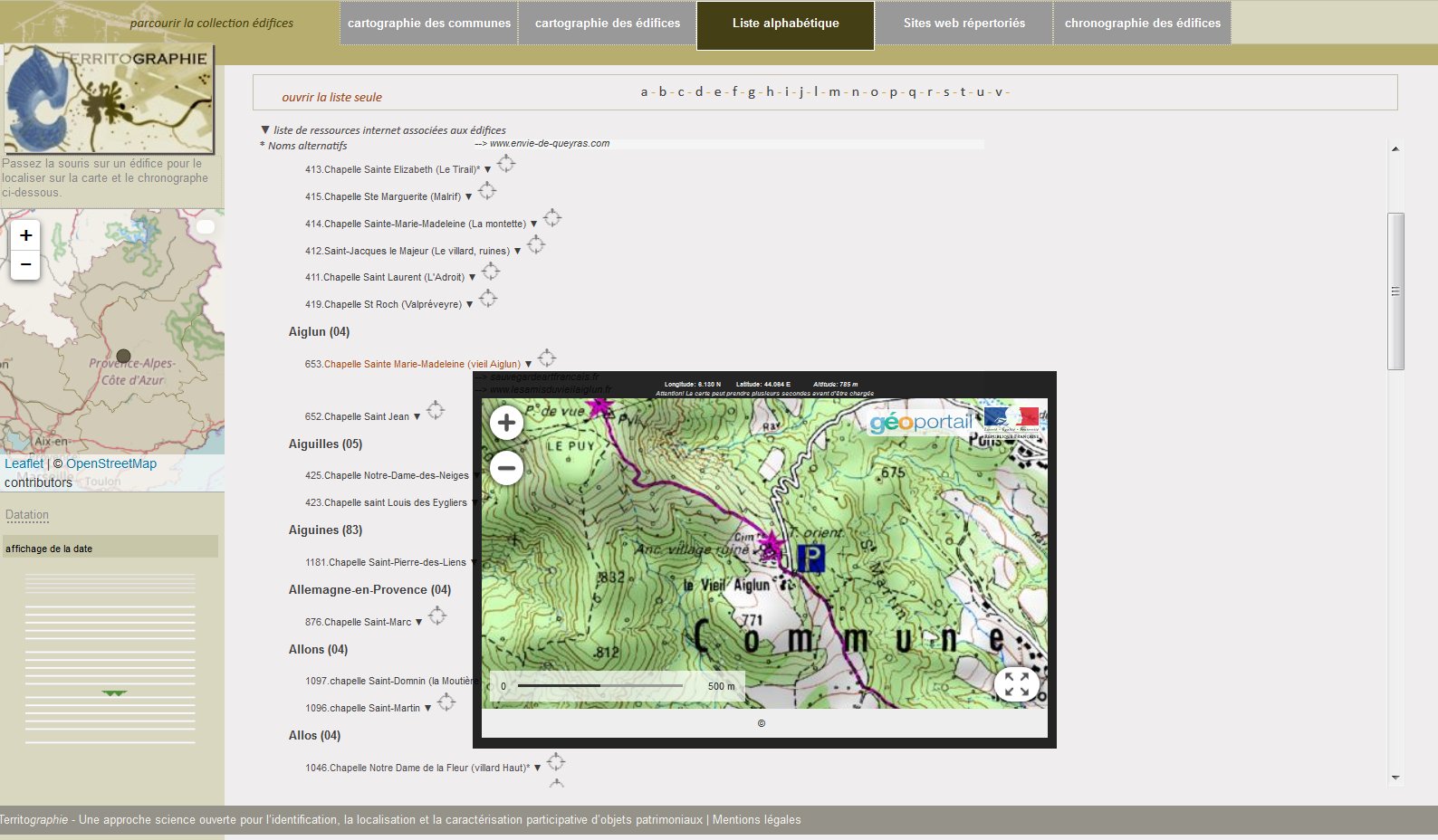Open Géoportail map in fullscreen
The image size is (1438, 840).
(x=1017, y=684)
